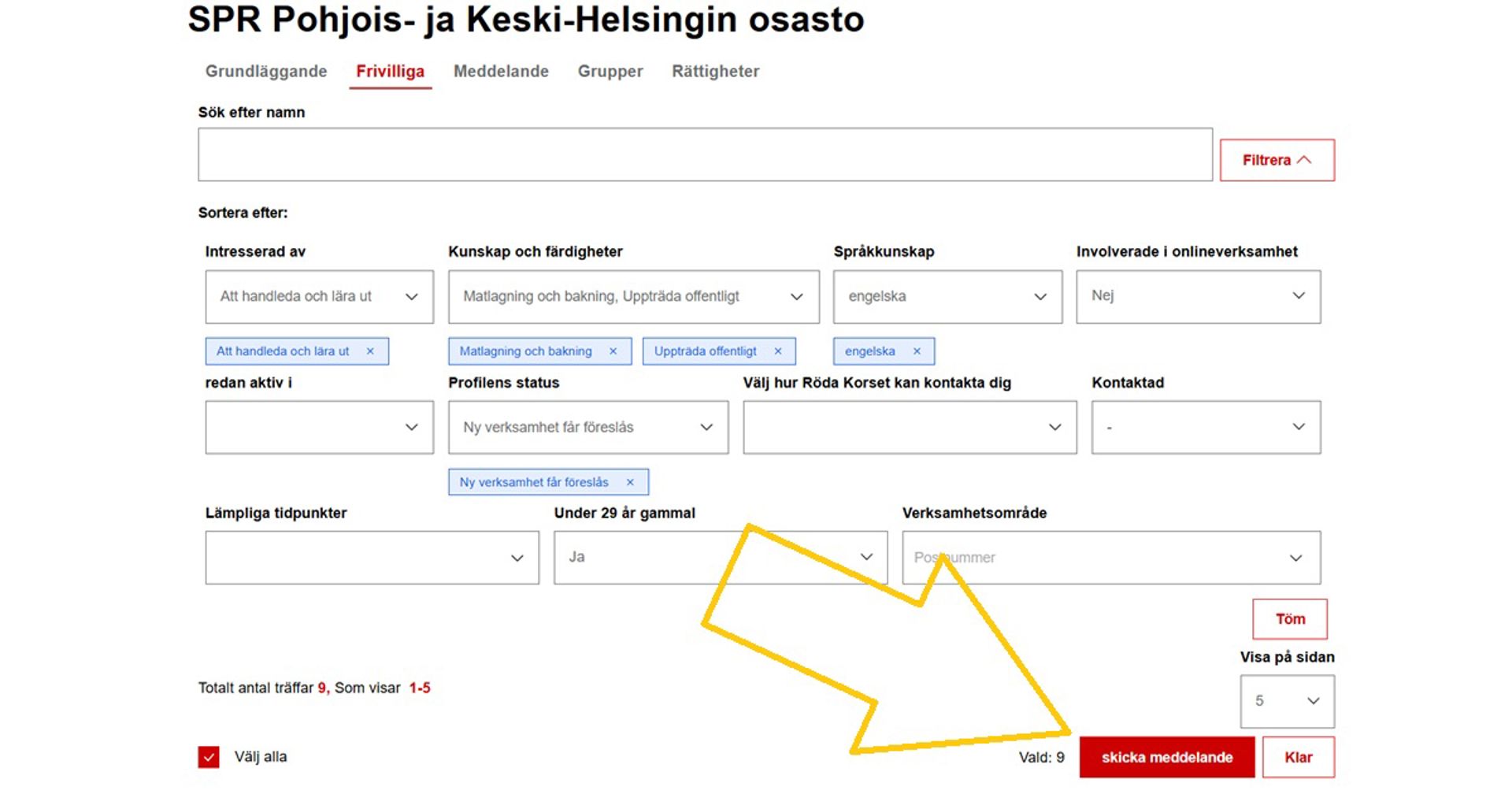Remove the 'engelska' language filter tag
The height and width of the screenshot is (794, 1512).
[917, 351]
